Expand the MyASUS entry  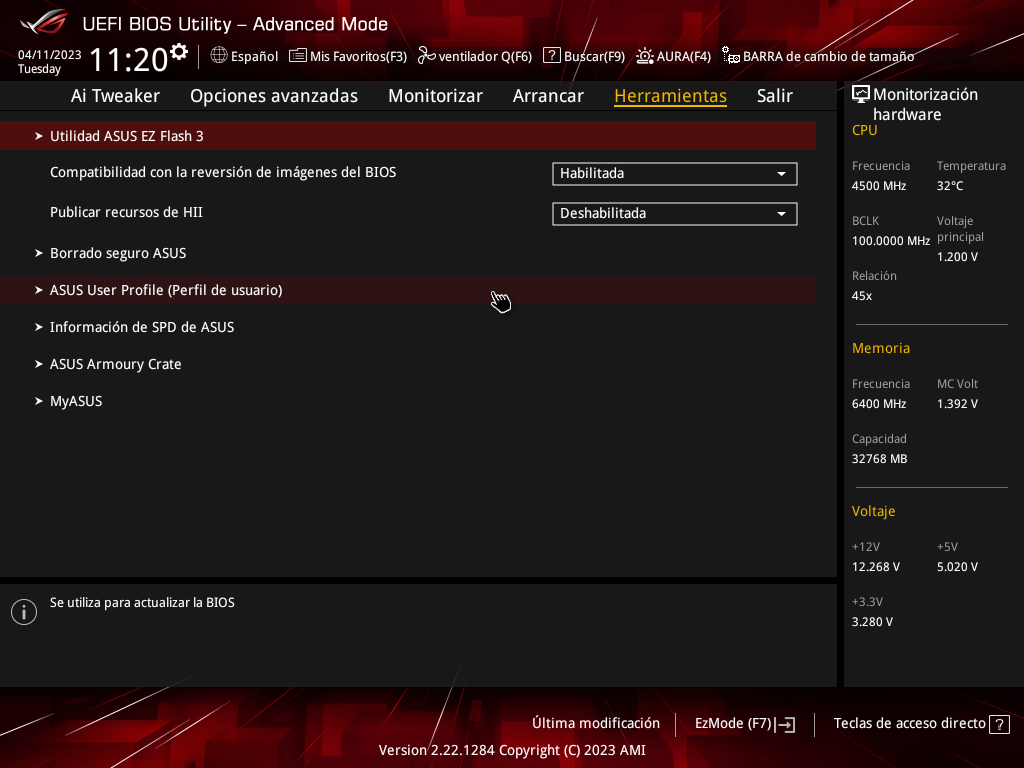(x=408, y=401)
